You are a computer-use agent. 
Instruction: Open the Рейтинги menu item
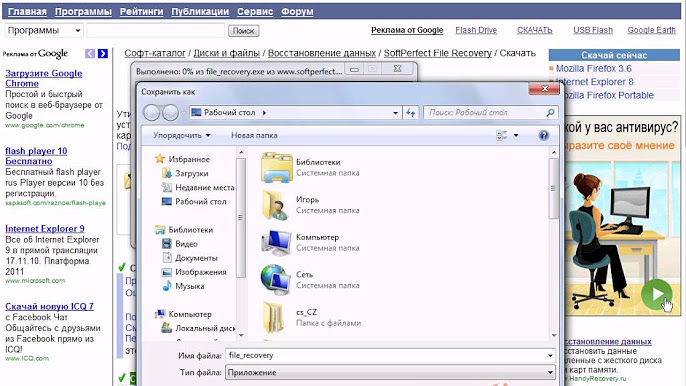pyautogui.click(x=141, y=12)
